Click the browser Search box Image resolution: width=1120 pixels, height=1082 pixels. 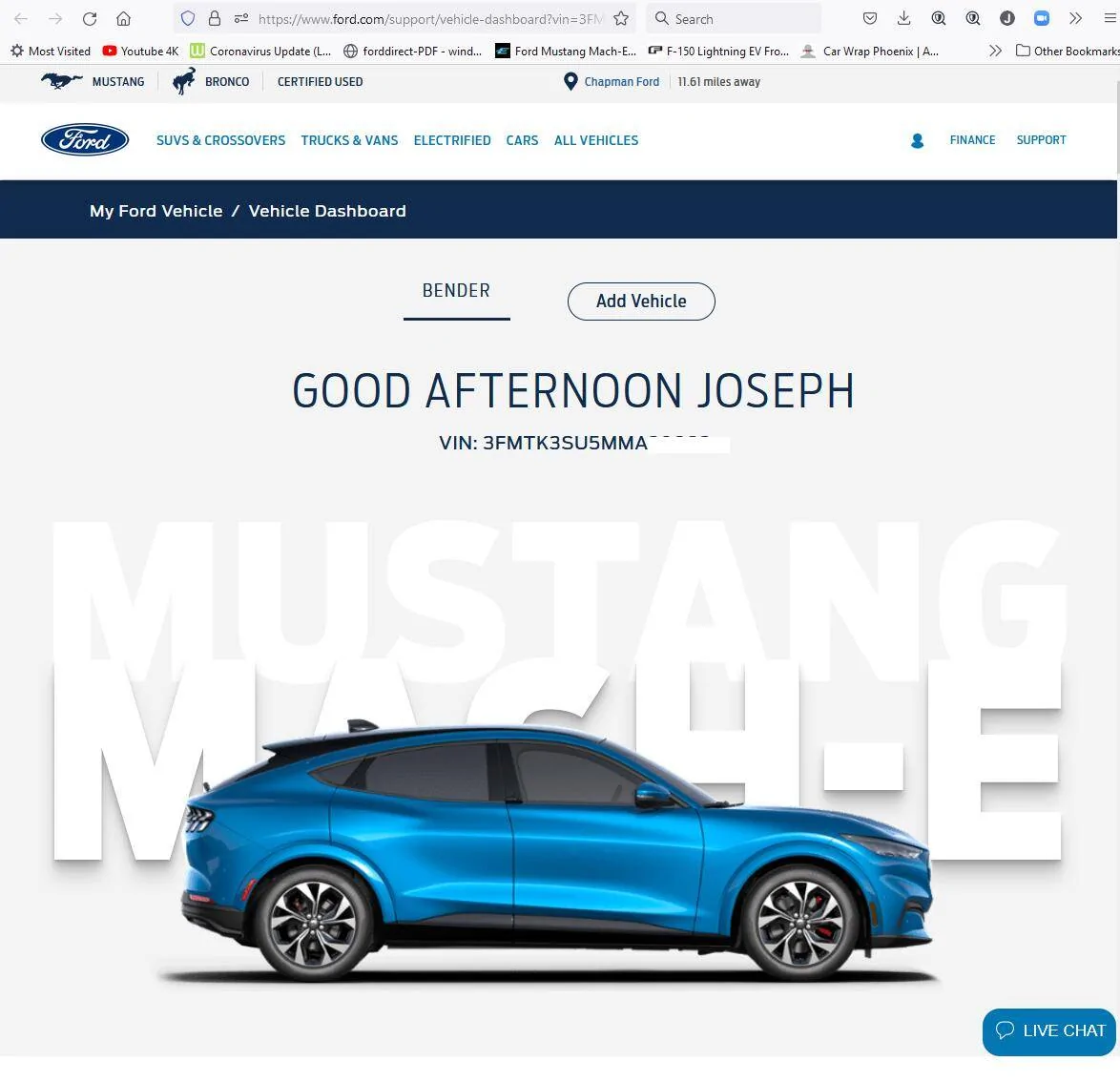click(734, 18)
